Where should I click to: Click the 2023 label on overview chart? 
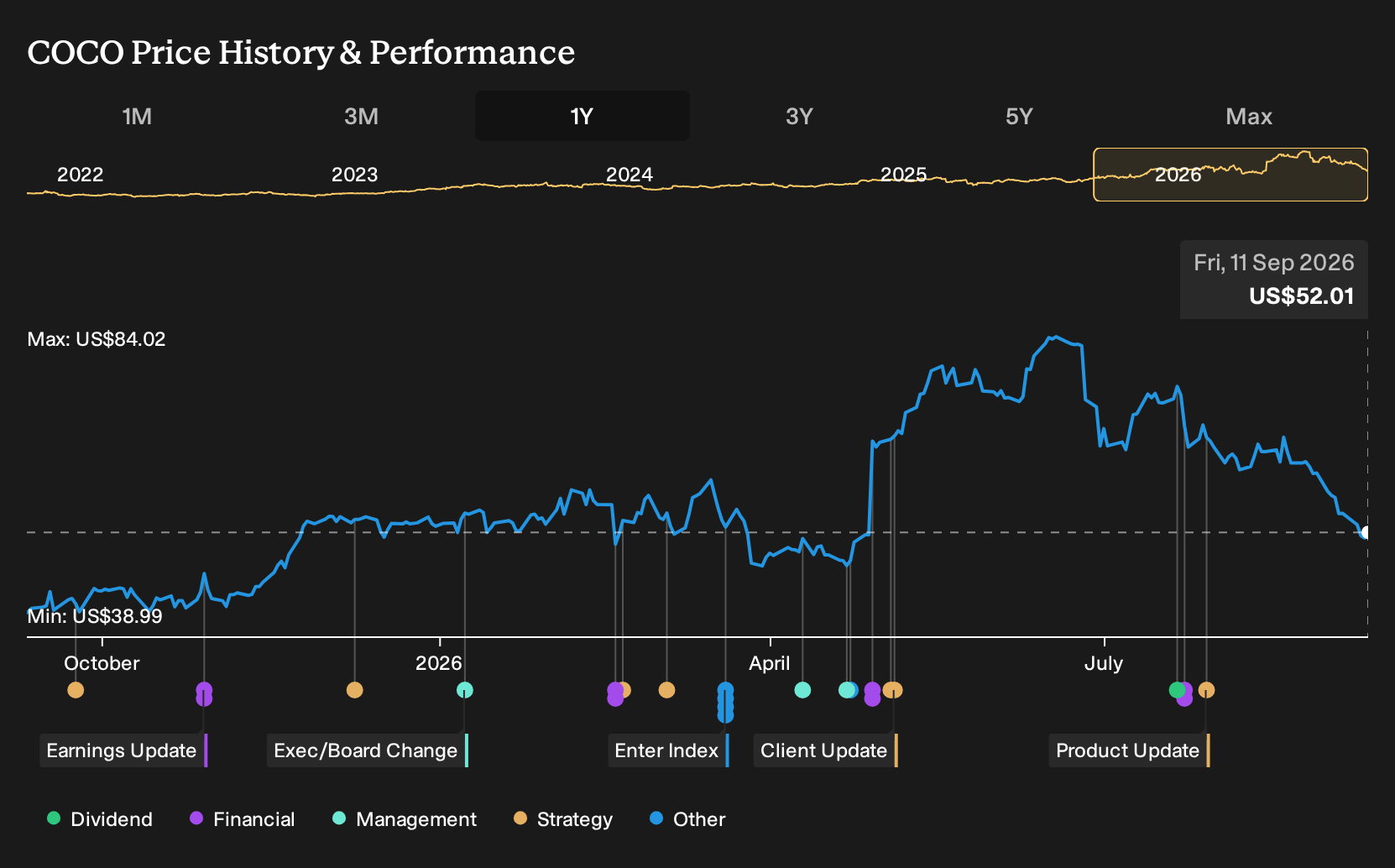coord(354,175)
